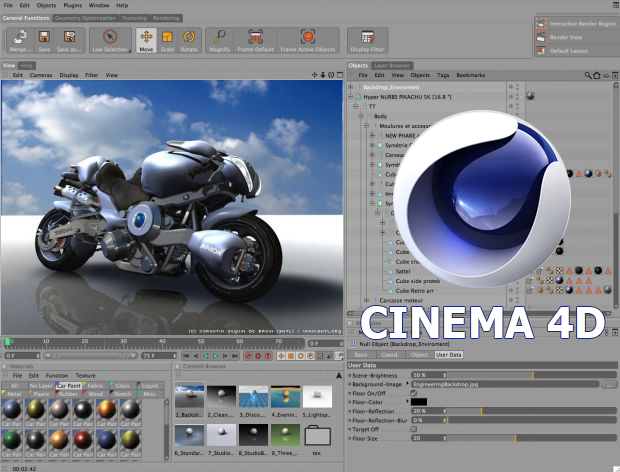Screen dimensions: 620x472
Task: Select the Glass material filter
Action: [123, 385]
